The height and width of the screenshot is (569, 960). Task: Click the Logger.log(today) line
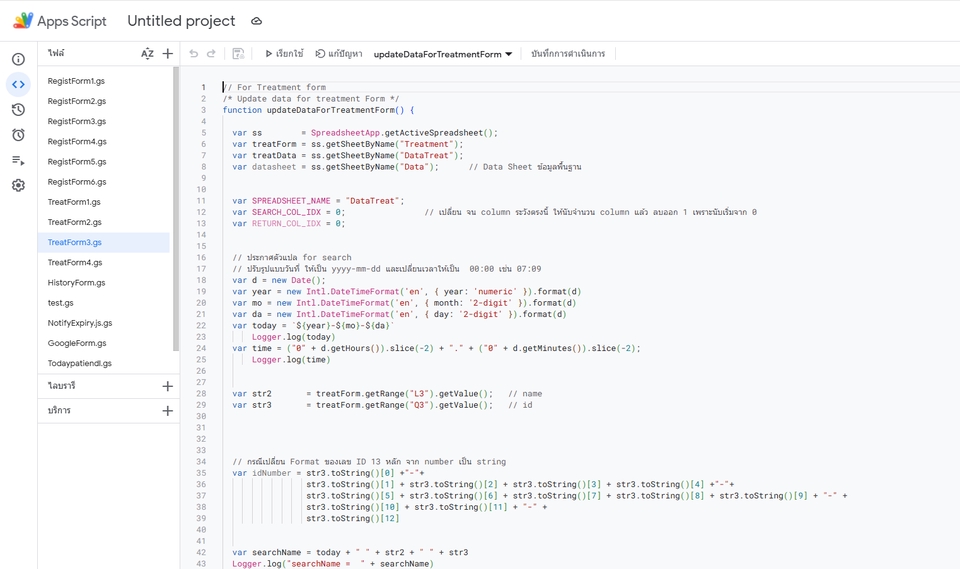click(293, 337)
